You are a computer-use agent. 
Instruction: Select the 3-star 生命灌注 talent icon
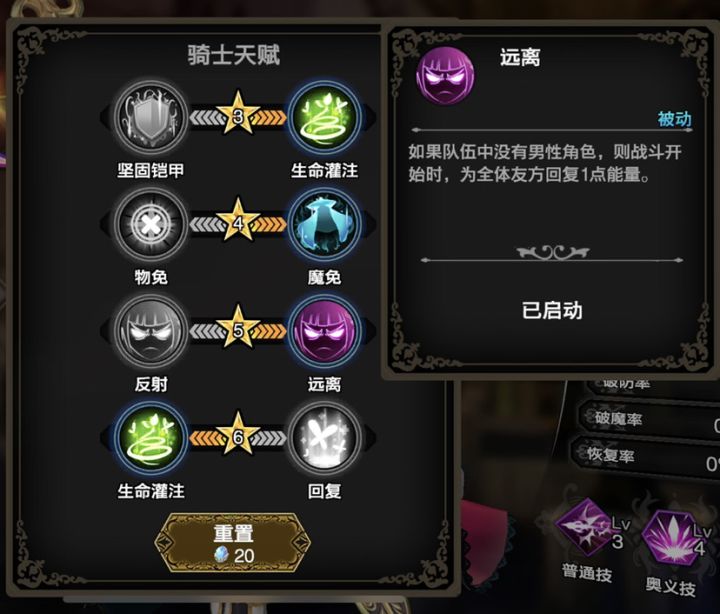click(325, 118)
